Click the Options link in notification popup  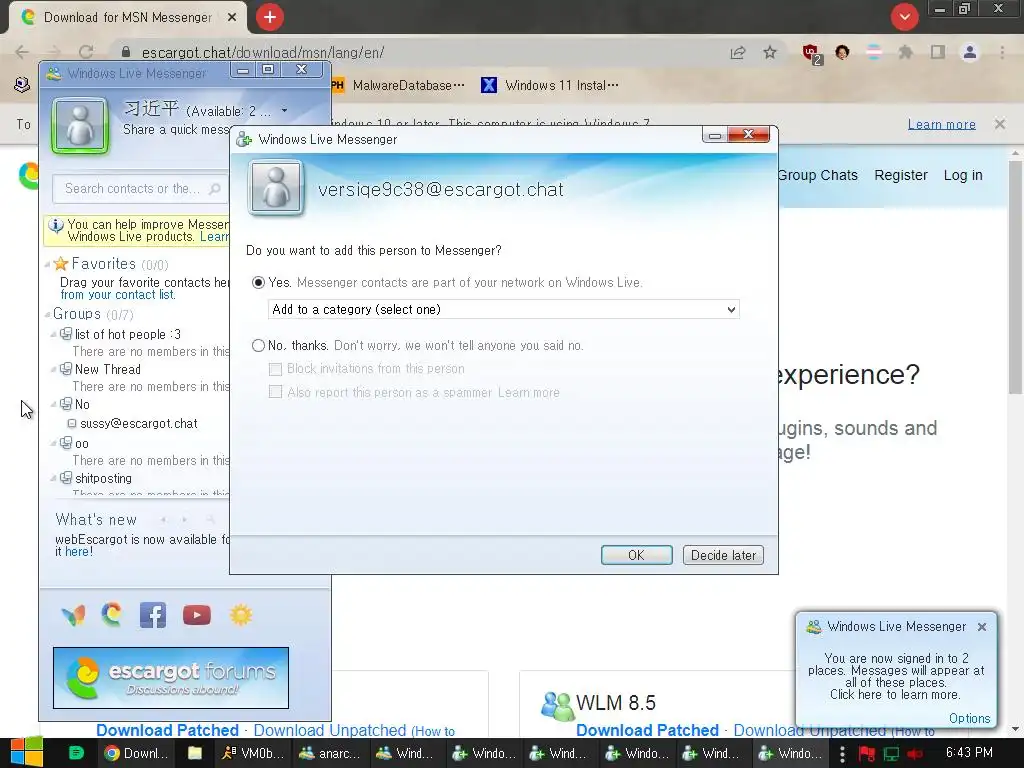coord(969,718)
